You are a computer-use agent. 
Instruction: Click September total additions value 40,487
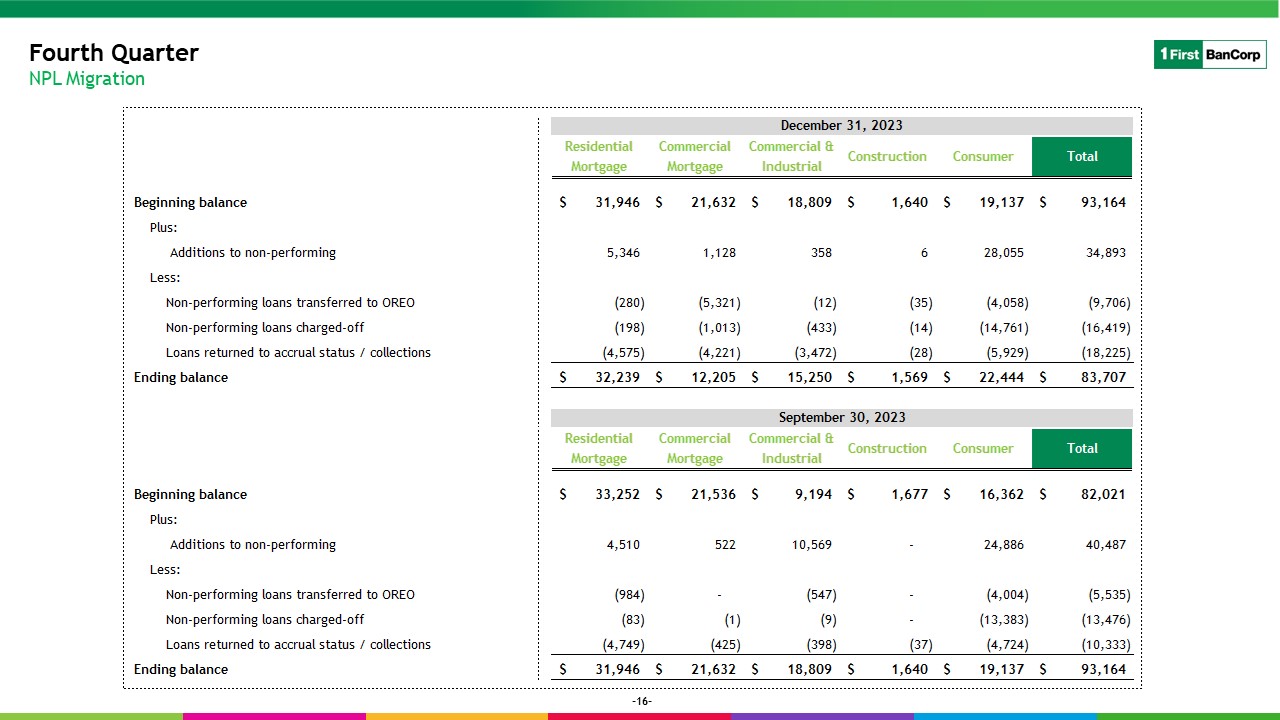pyautogui.click(x=1105, y=545)
